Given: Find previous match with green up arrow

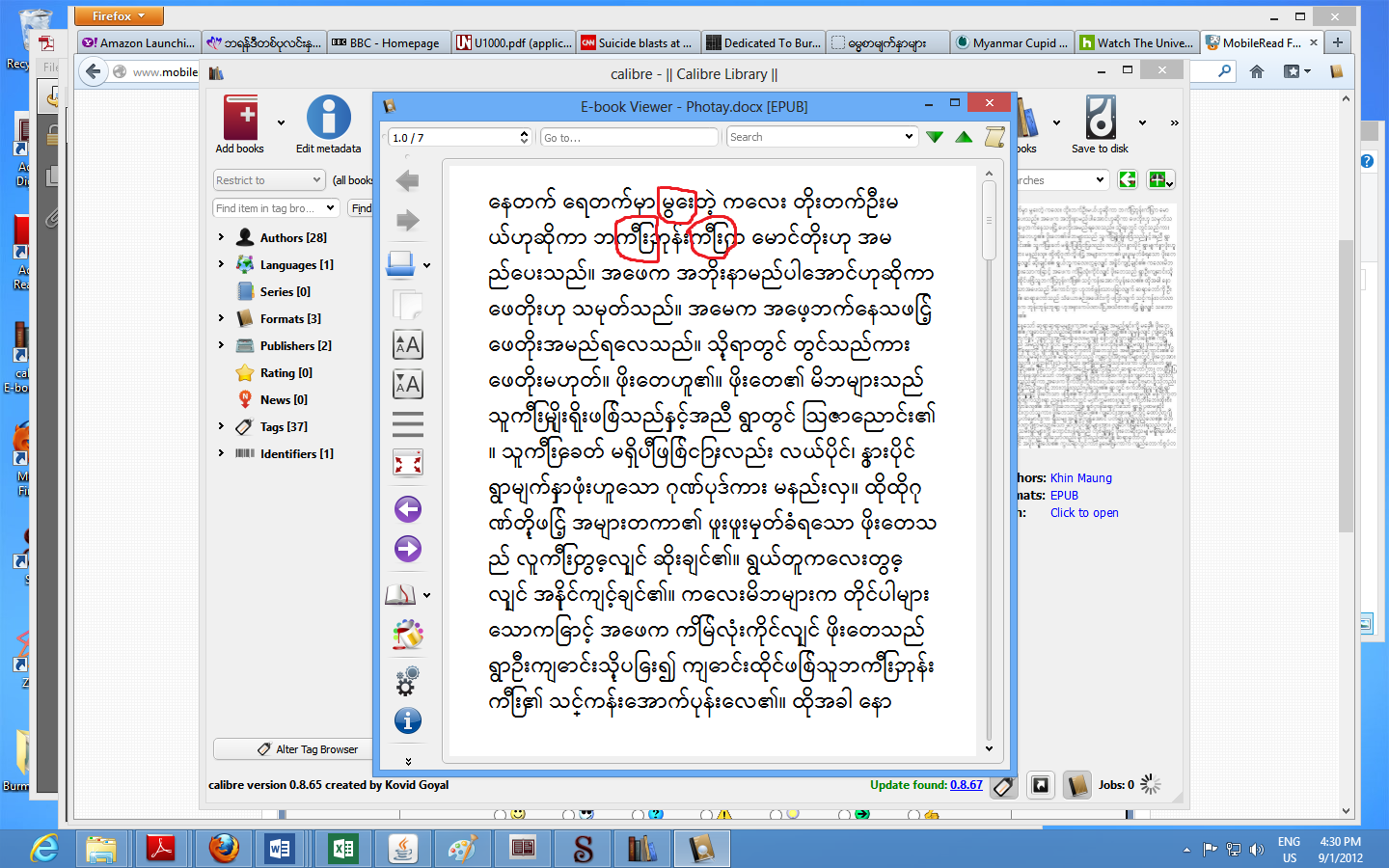Looking at the screenshot, I should pyautogui.click(x=964, y=137).
